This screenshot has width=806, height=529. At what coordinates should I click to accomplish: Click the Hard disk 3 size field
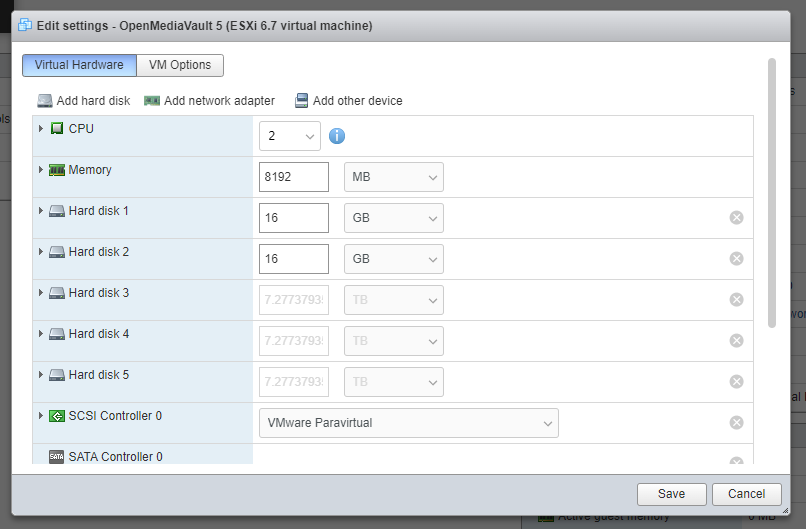294,300
